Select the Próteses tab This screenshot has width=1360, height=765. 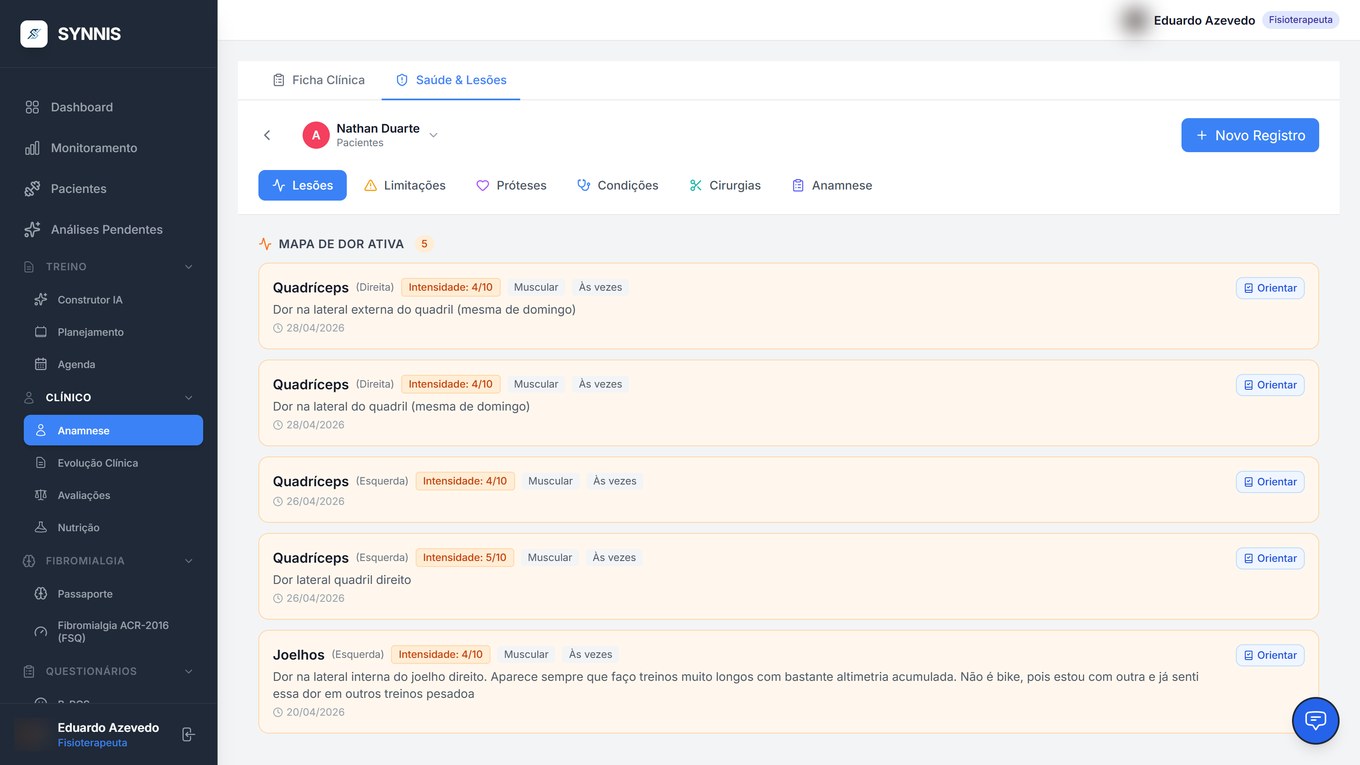click(x=511, y=185)
